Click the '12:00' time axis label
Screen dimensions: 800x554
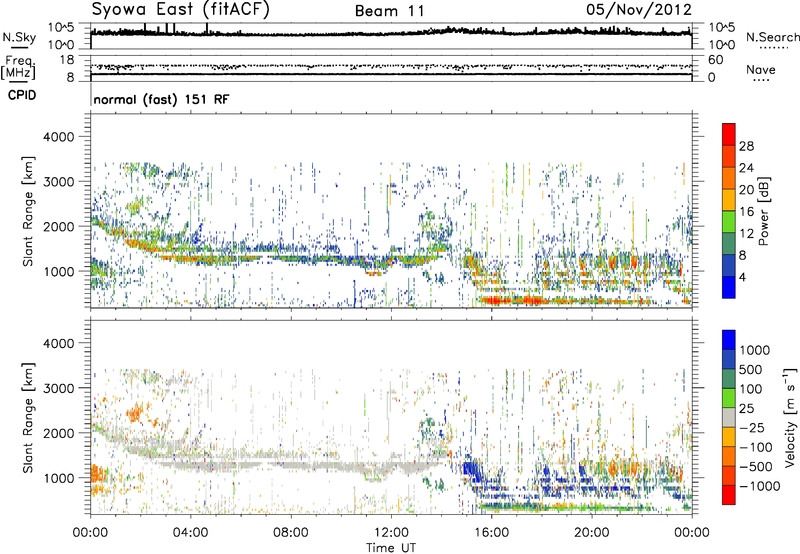391,533
